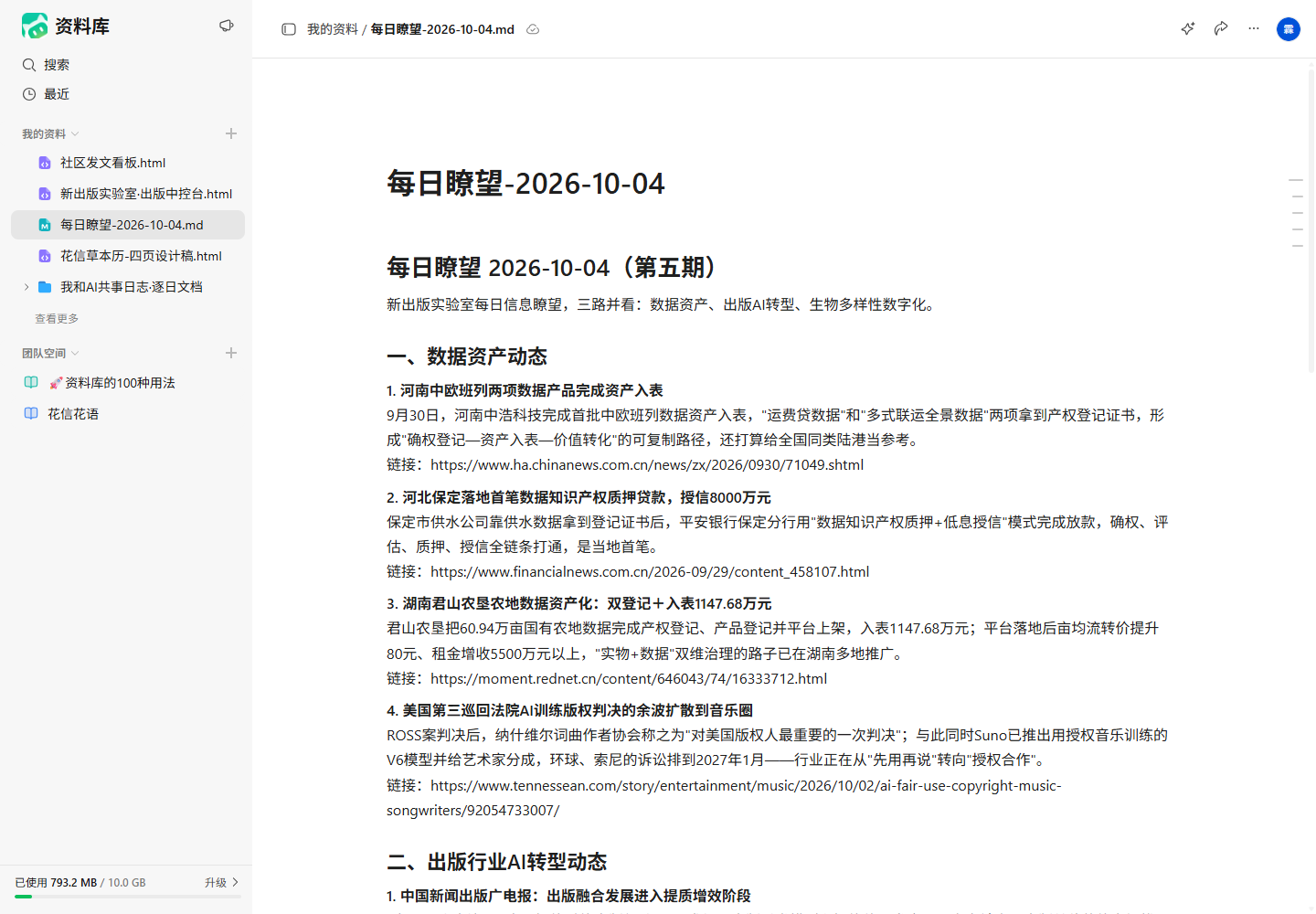Click the 已使用 793.2 MB storage text
The image size is (1316, 914).
click(x=56, y=883)
